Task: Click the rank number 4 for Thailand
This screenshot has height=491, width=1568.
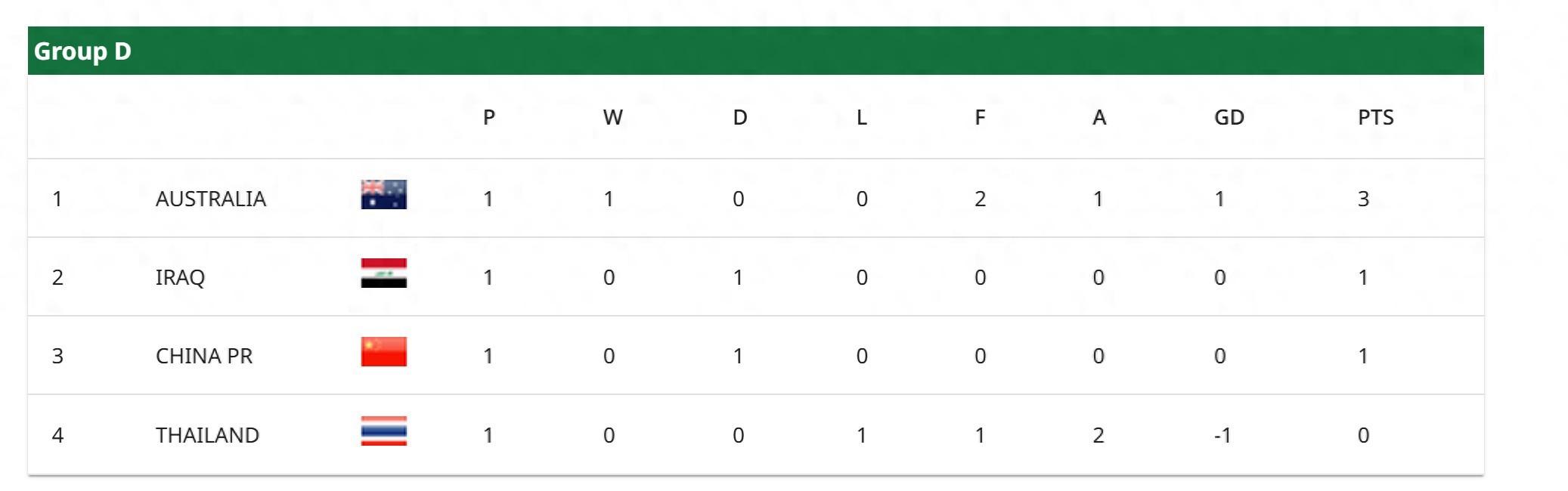Action: coord(57,435)
